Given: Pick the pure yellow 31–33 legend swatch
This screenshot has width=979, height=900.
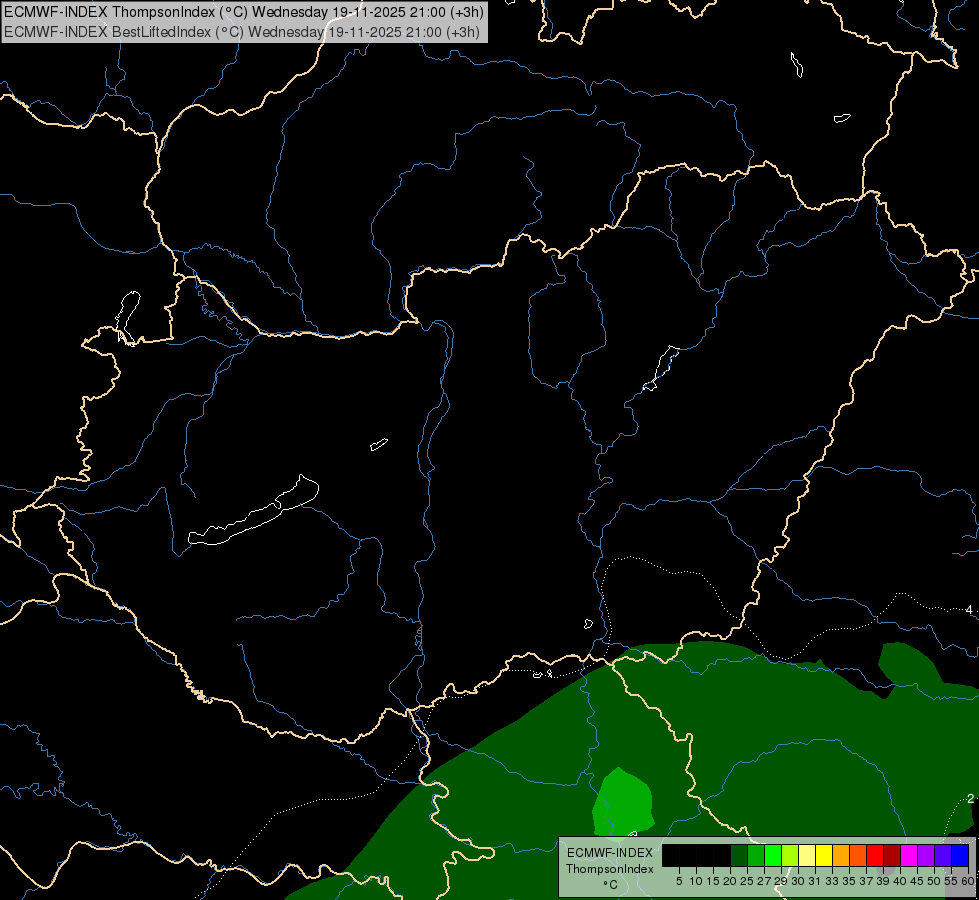Looking at the screenshot, I should point(824,856).
